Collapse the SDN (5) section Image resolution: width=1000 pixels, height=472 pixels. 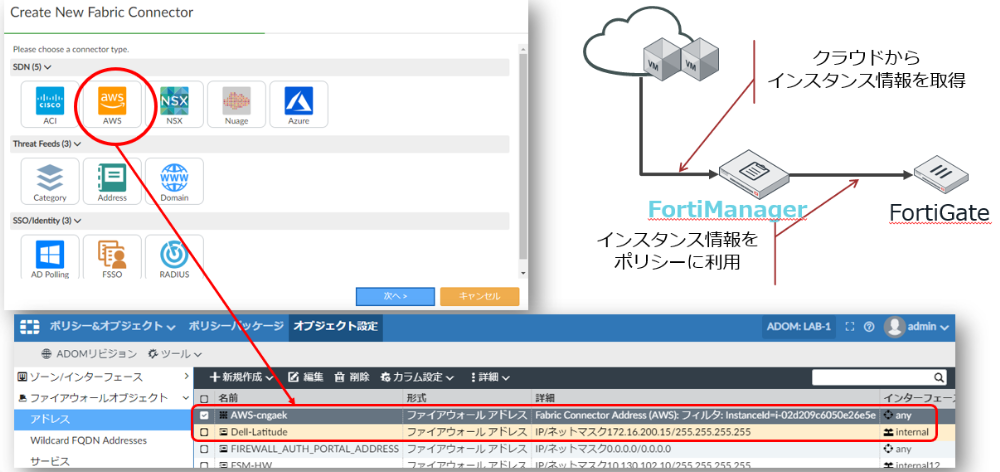pyautogui.click(x=32, y=67)
